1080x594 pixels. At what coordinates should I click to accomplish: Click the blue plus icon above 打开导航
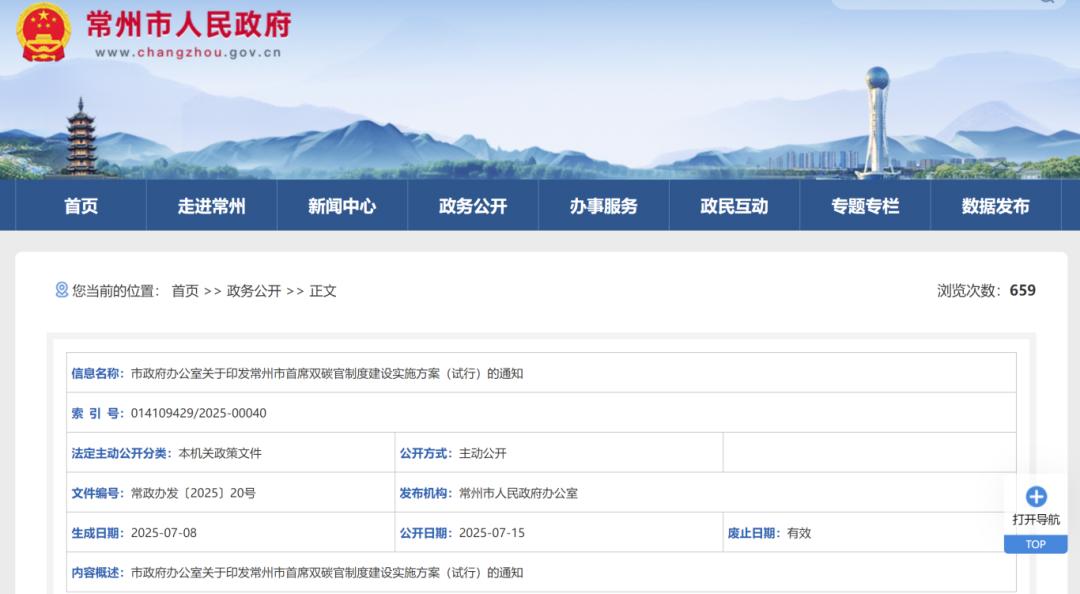pyautogui.click(x=1036, y=496)
